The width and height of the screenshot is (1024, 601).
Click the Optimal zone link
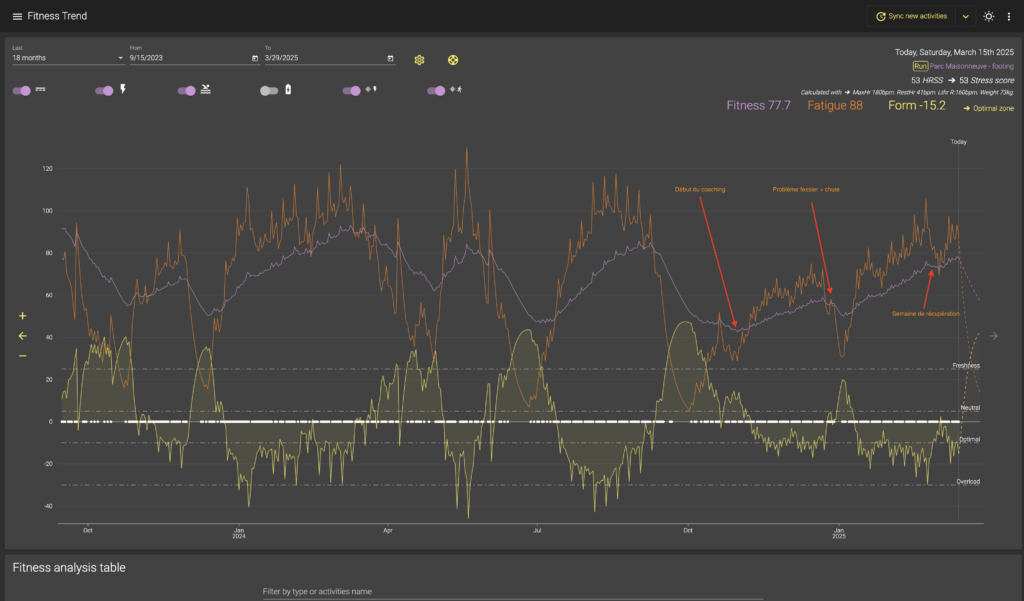pos(989,108)
